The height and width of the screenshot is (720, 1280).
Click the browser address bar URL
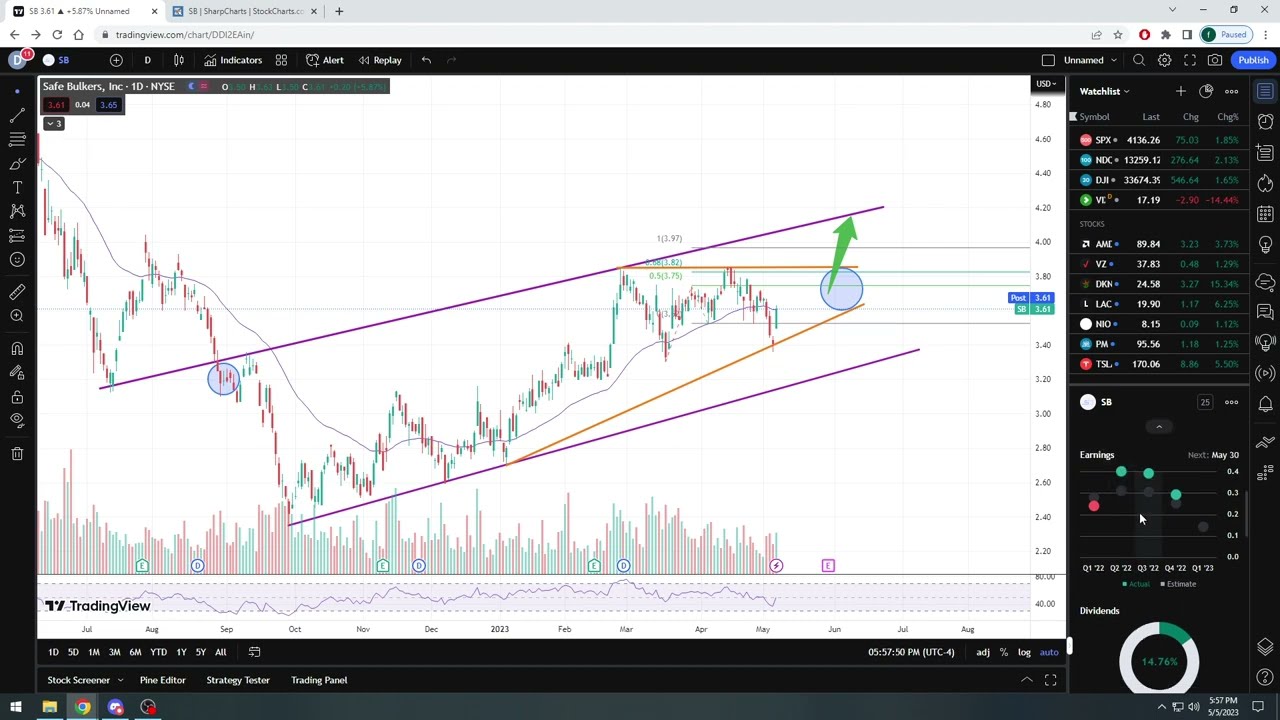point(185,35)
